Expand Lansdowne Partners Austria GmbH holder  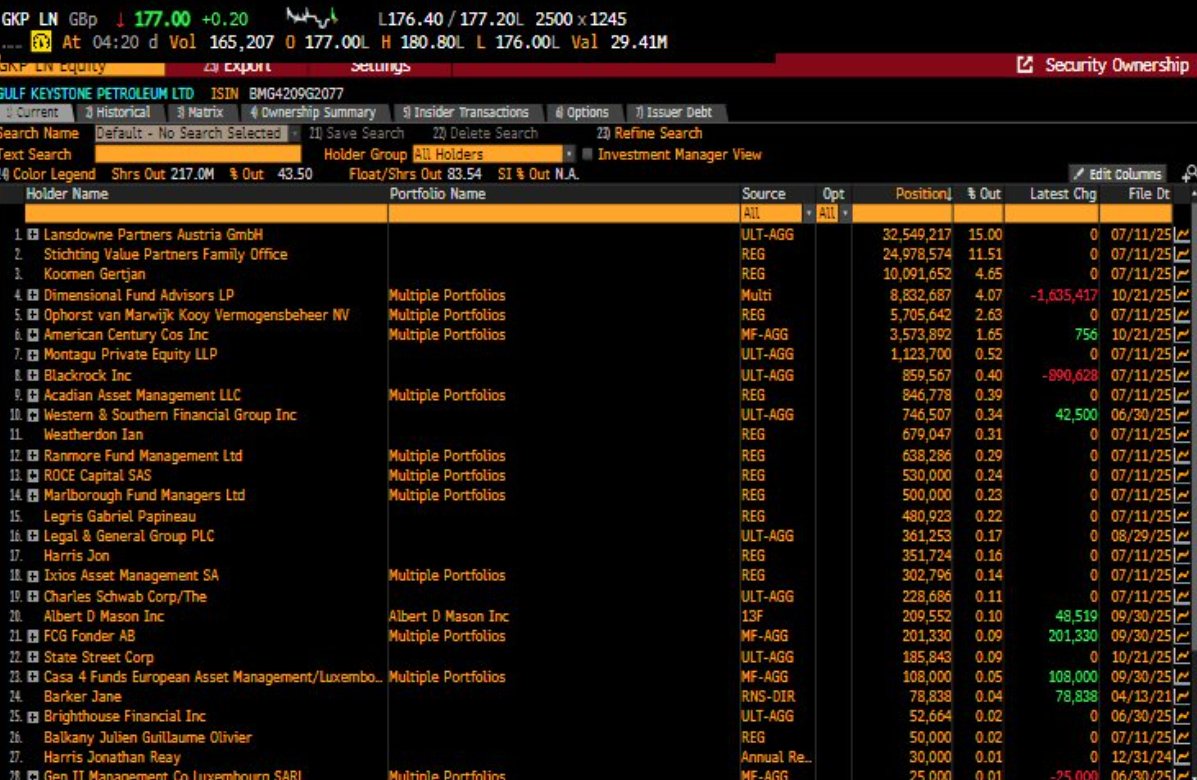click(x=33, y=235)
